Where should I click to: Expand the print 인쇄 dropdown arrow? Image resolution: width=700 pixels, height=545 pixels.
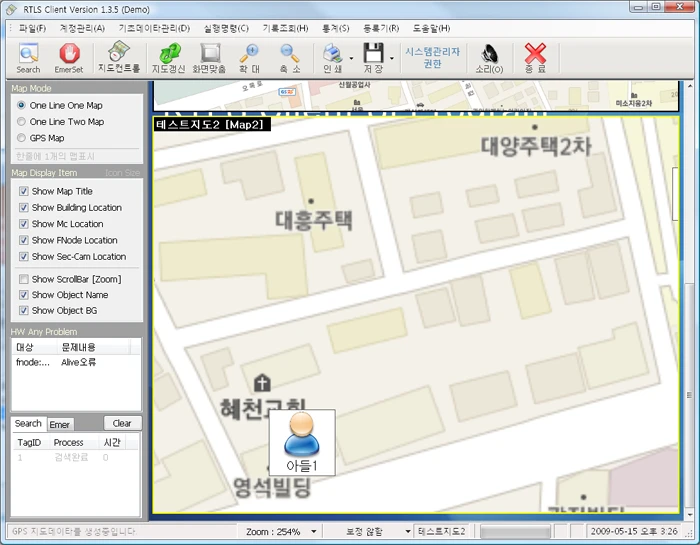click(x=351, y=58)
